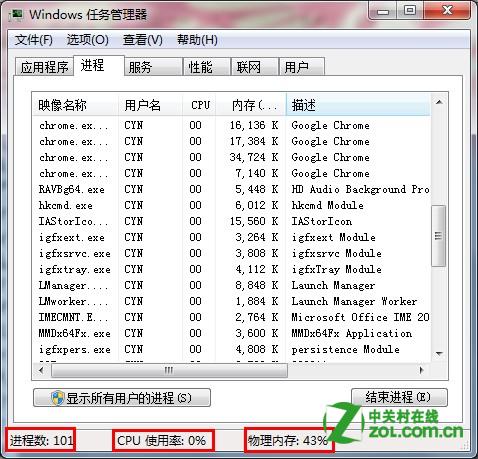Select the 进程 tab
Image resolution: width=478 pixels, height=459 pixels.
(x=99, y=66)
